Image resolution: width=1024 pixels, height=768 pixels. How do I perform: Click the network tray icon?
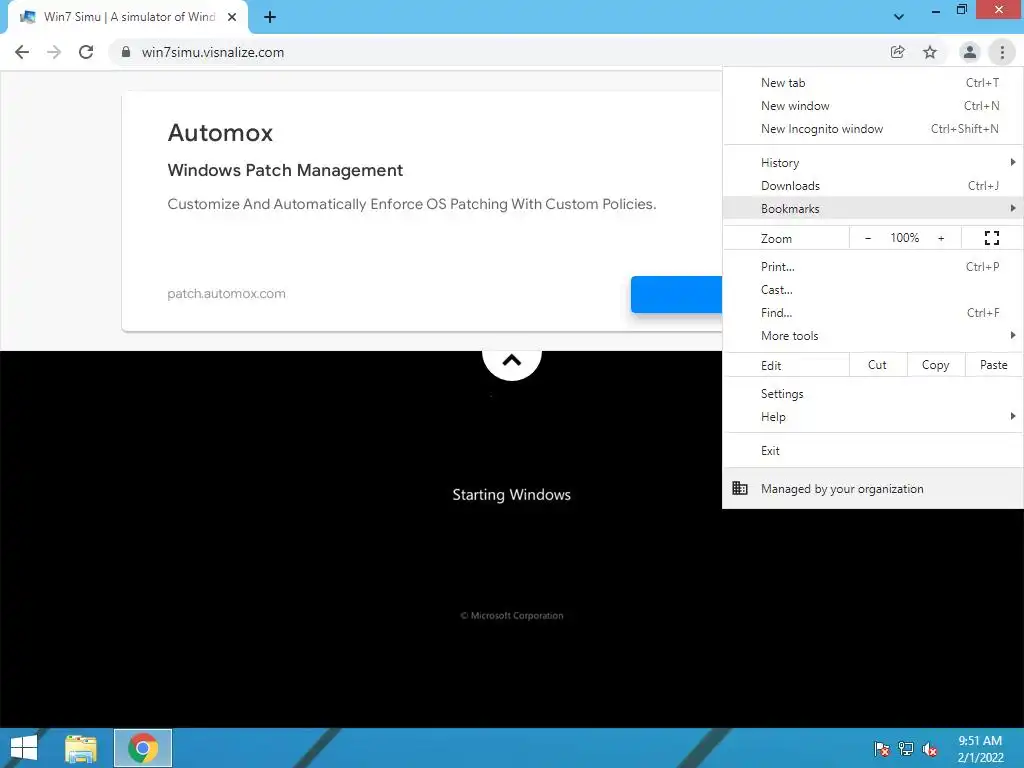906,748
